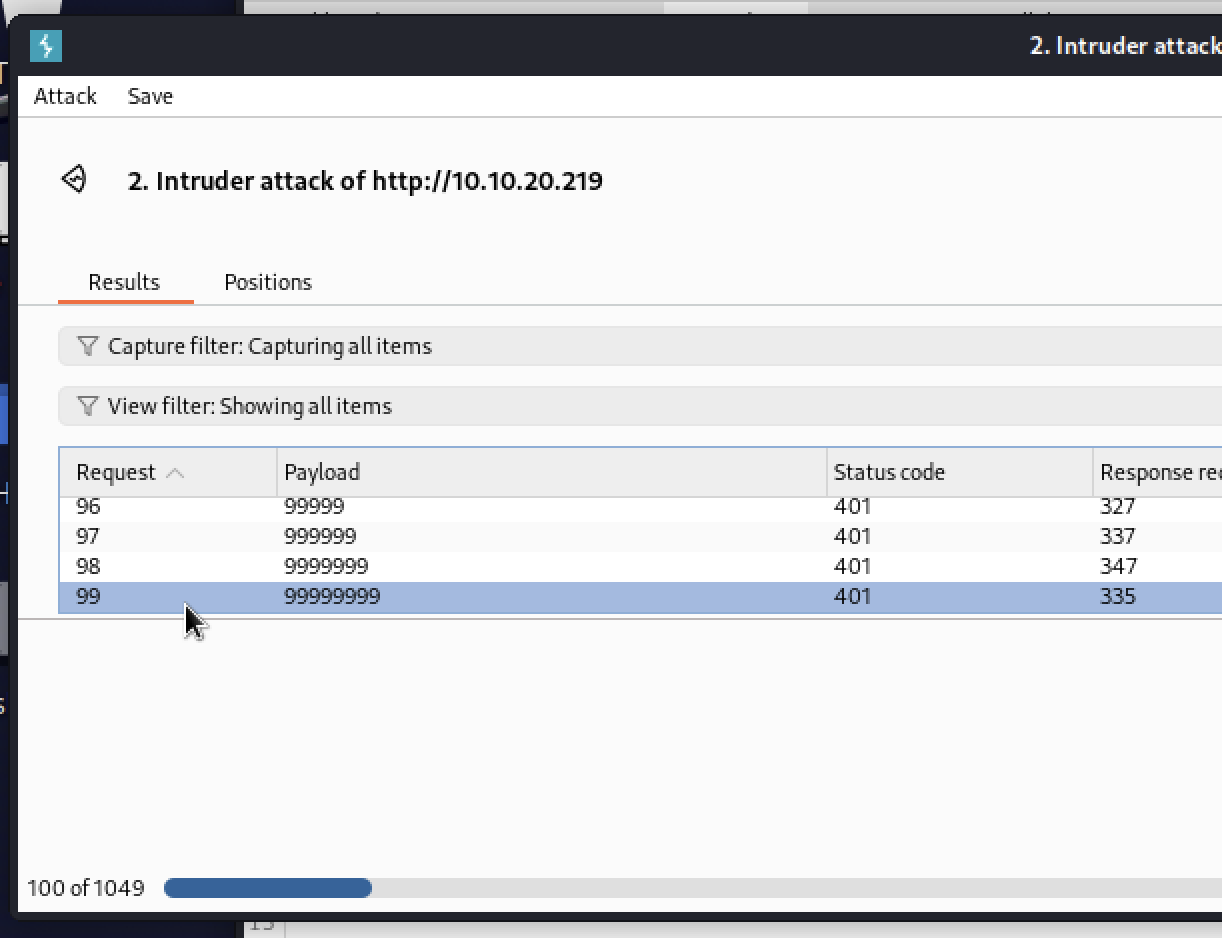Click the 401 status code in row 97
1222x938 pixels.
click(x=852, y=536)
